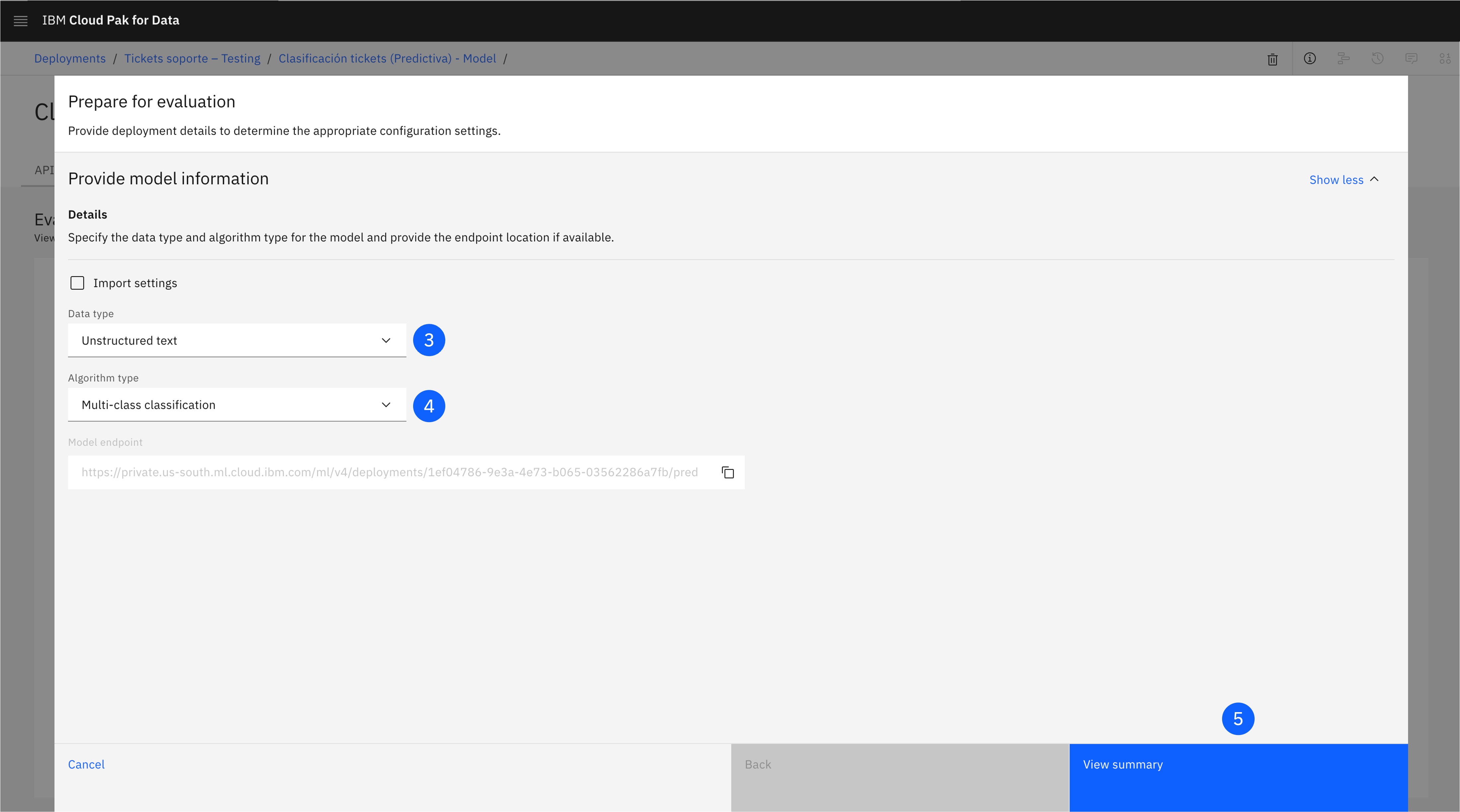Open the history clock icon
1460x812 pixels.
[x=1377, y=58]
